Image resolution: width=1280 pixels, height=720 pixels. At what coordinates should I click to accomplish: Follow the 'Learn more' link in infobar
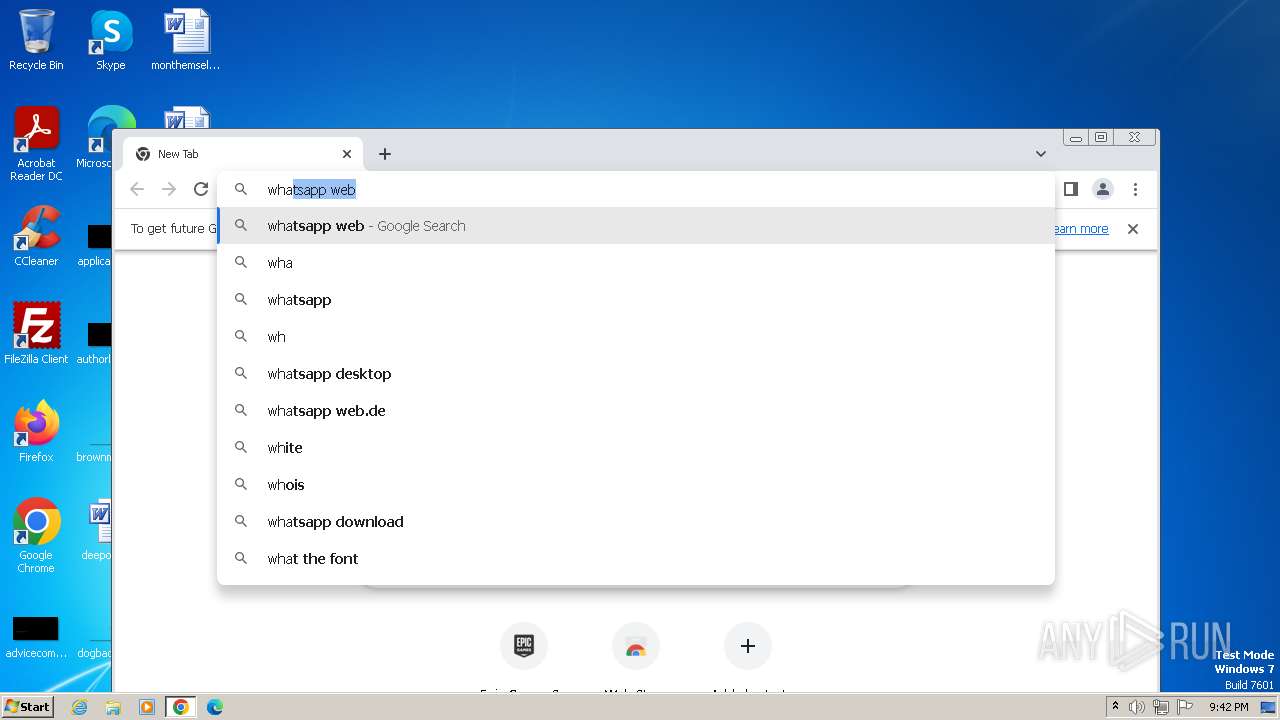pyautogui.click(x=1080, y=229)
